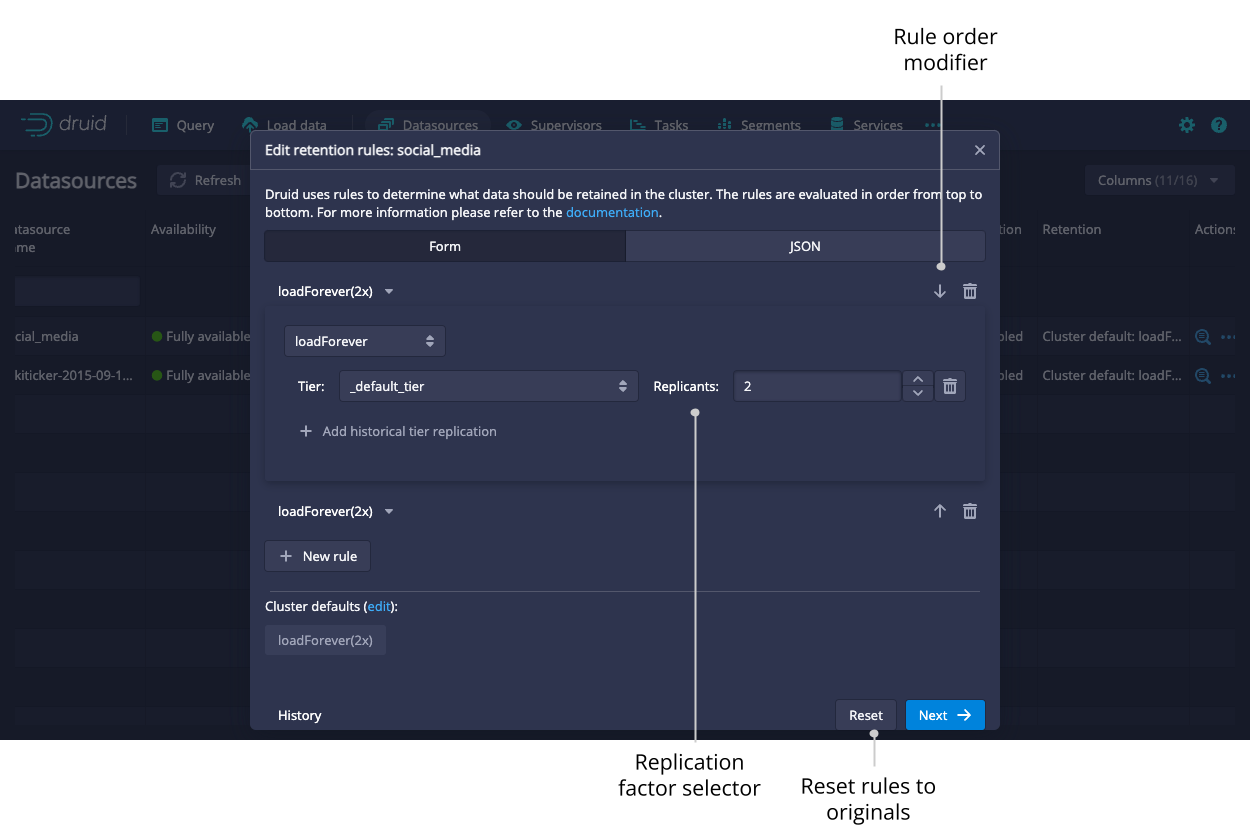The height and width of the screenshot is (840, 1250).
Task: Click the Next button
Action: click(x=945, y=715)
